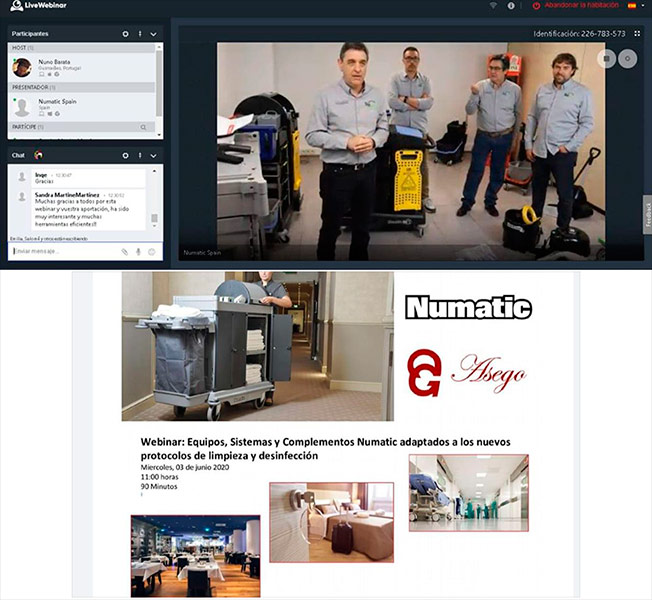This screenshot has height=600, width=652.
Task: Click the Numatic Spain presenter video feed
Action: click(411, 151)
